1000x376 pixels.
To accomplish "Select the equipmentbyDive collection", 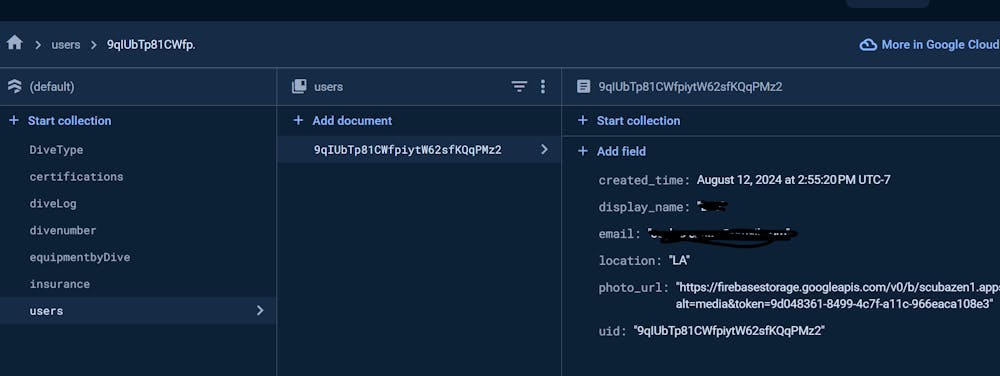I will pyautogui.click(x=80, y=257).
